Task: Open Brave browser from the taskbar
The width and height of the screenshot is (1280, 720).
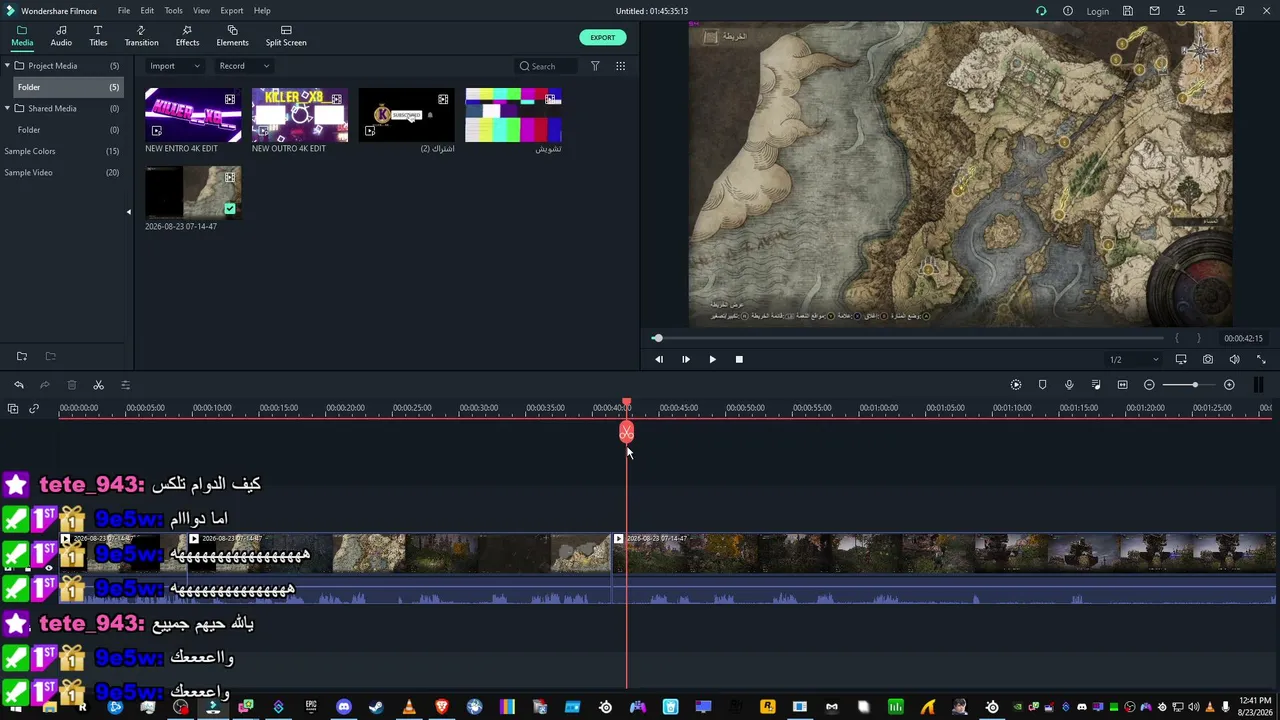Action: [441, 707]
